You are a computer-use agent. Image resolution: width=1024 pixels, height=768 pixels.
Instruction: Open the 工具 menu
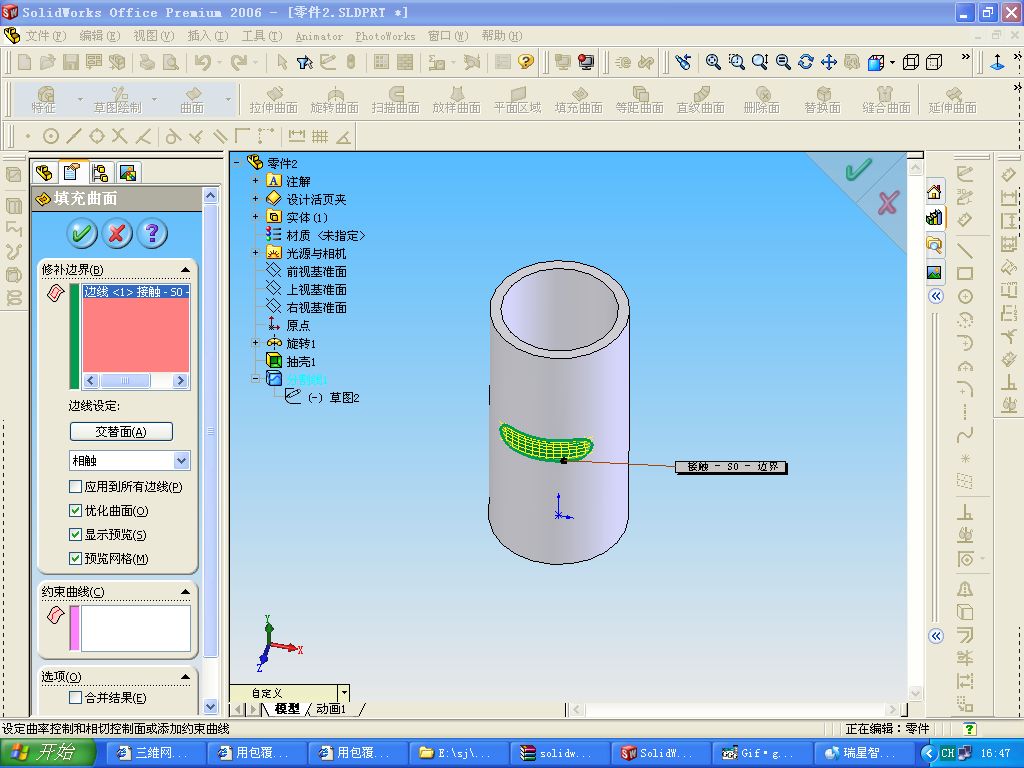click(262, 36)
